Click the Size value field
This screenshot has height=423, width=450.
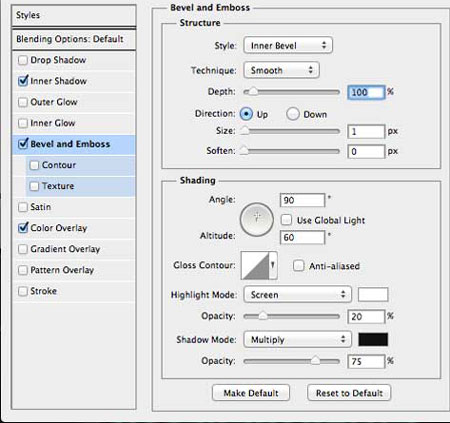[366, 132]
